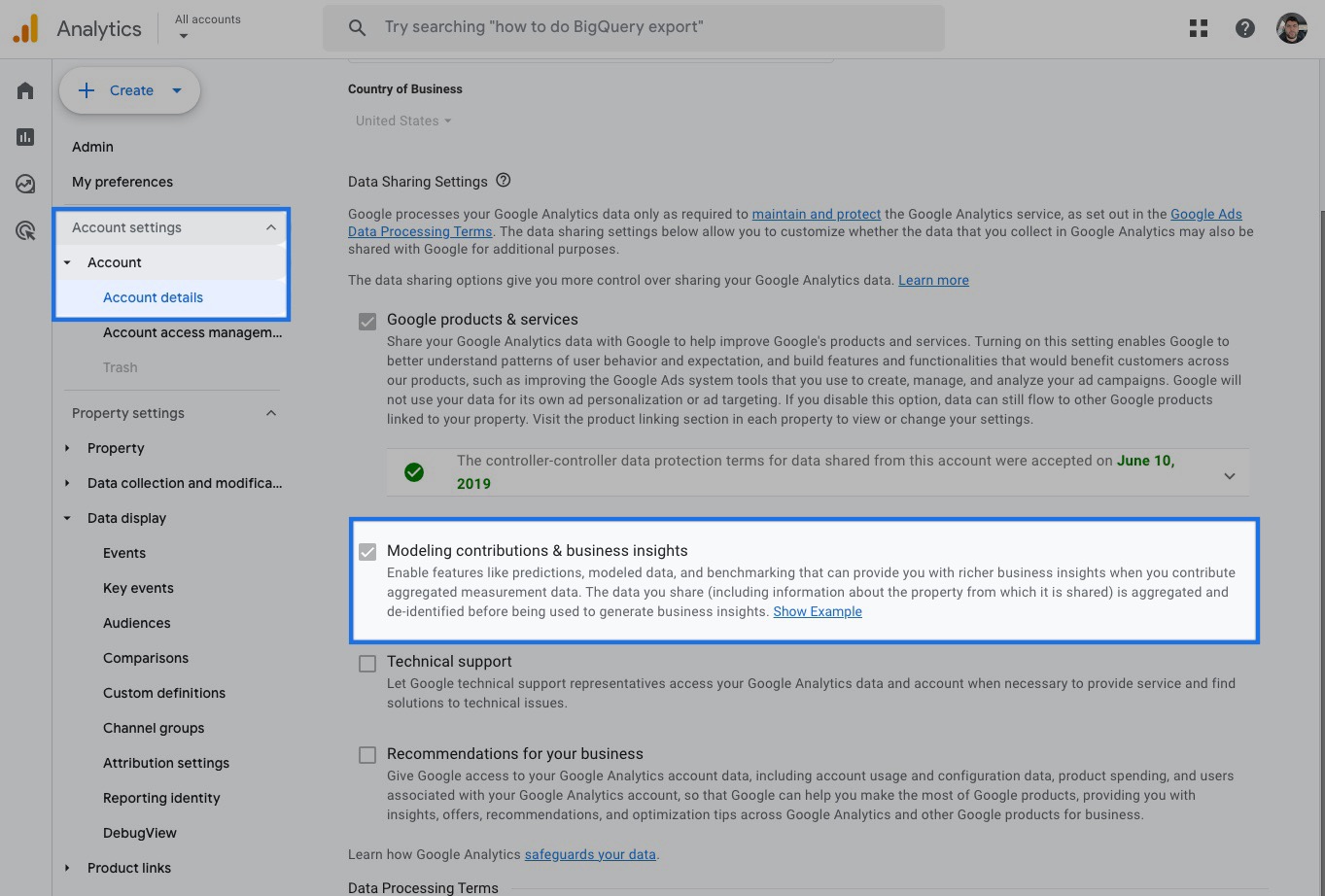Open DebugView menu item
The image size is (1325, 896).
(140, 833)
